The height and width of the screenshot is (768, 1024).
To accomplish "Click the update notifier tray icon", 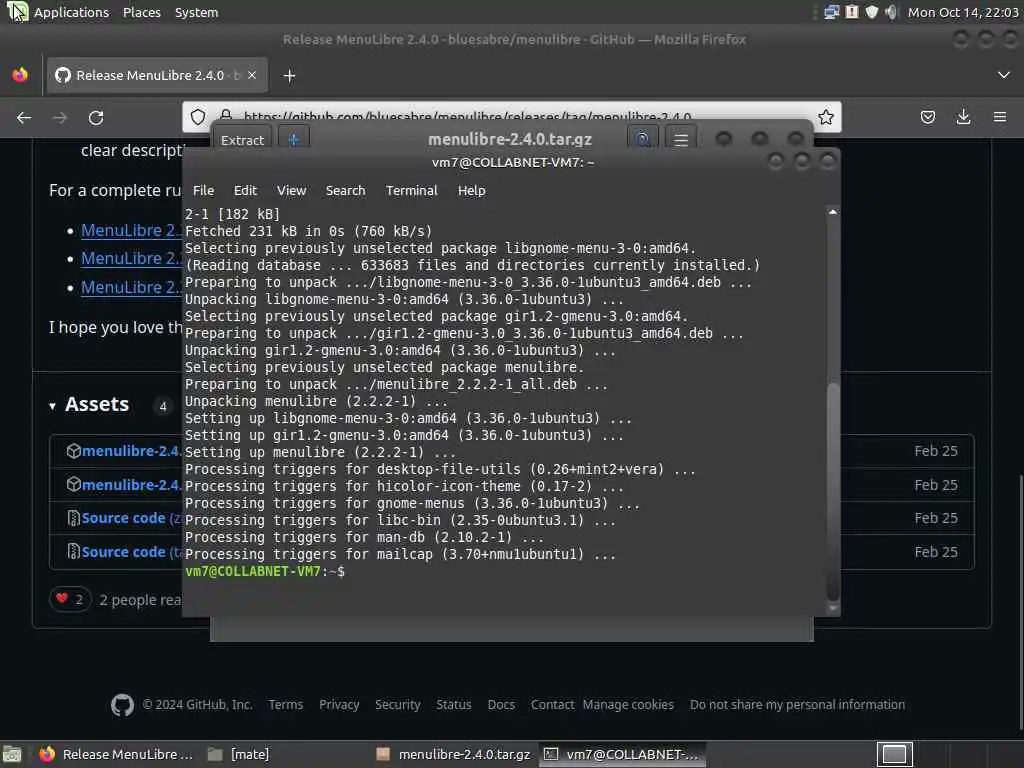I will coord(852,12).
